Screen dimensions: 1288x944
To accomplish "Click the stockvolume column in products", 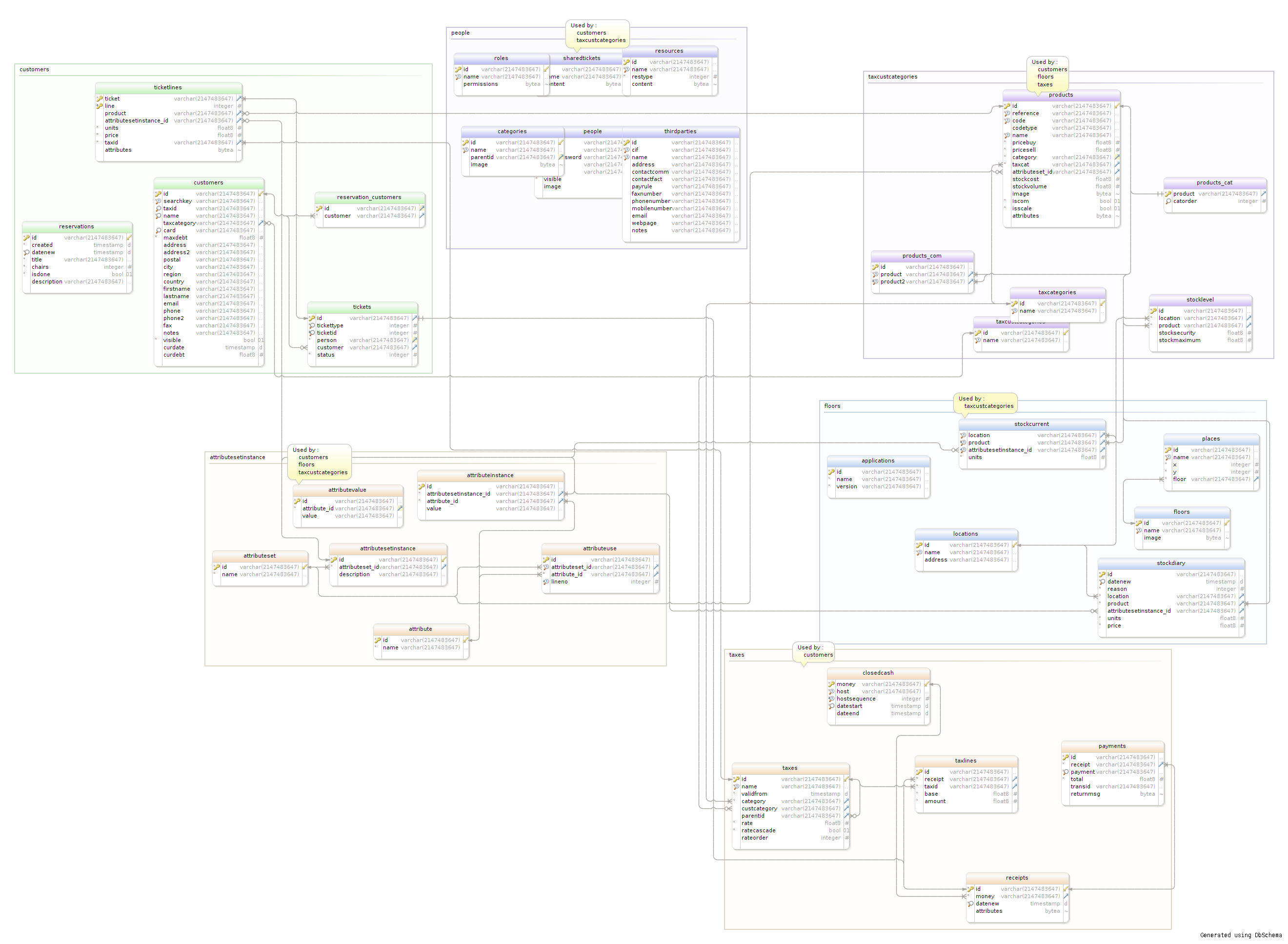I will (x=1062, y=186).
